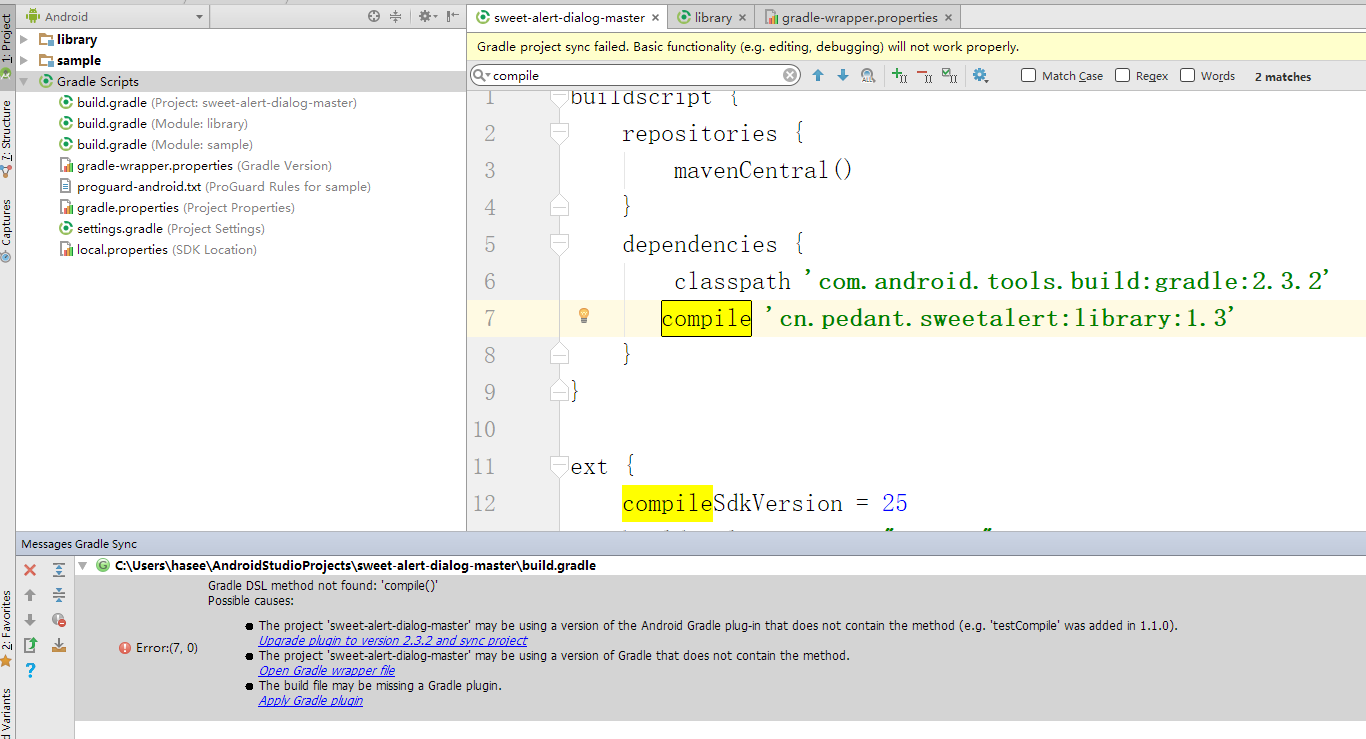
Task: Enable Regex checkbox
Action: tap(1122, 75)
